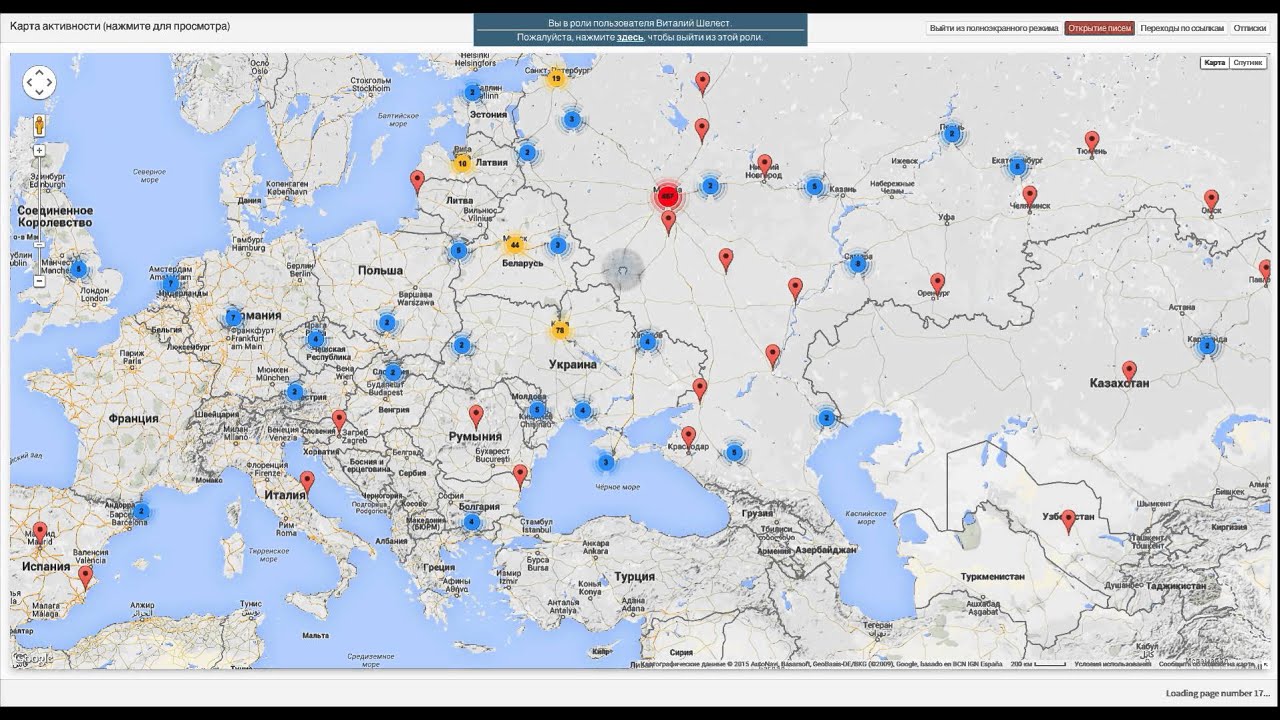Open the 2 cluster at Karaganda

[1207, 346]
